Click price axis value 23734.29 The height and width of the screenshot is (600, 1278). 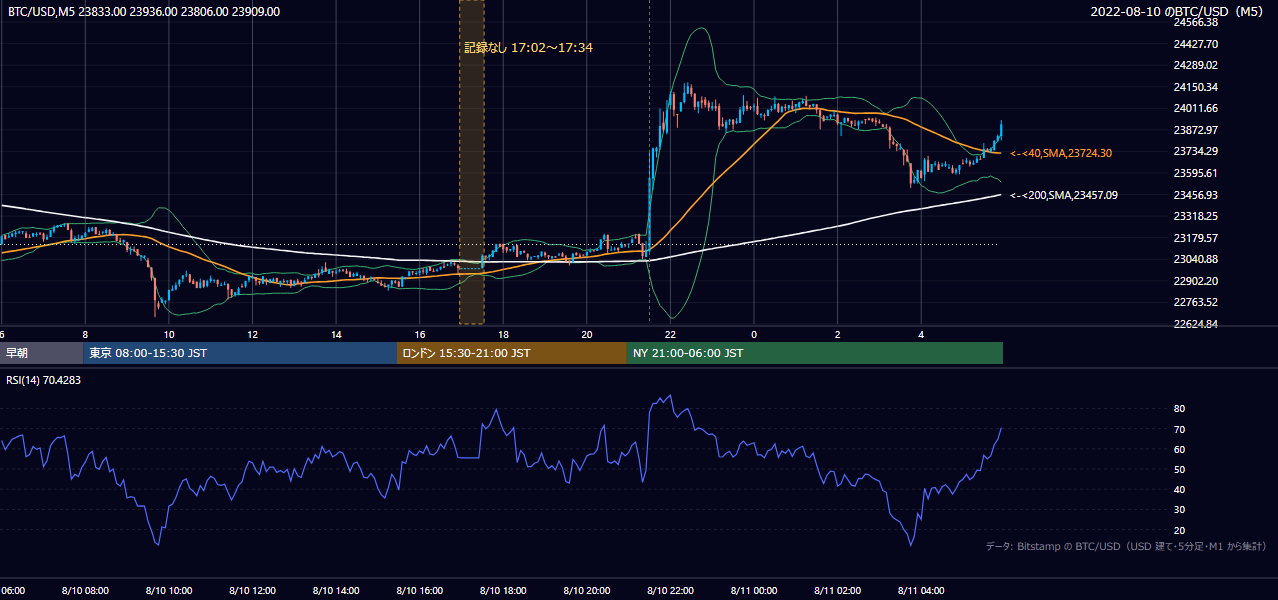tap(1196, 151)
